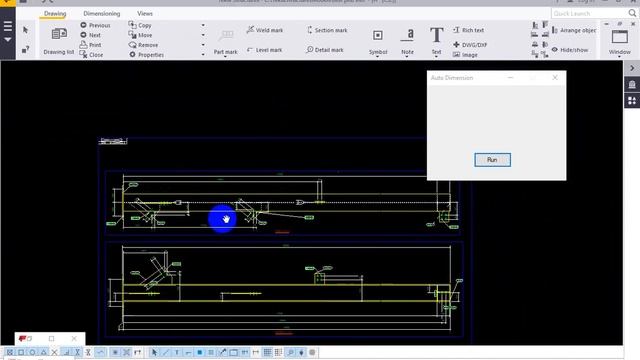Expand the Properties dropdown arrow
The image size is (640, 360).
pos(203,55)
